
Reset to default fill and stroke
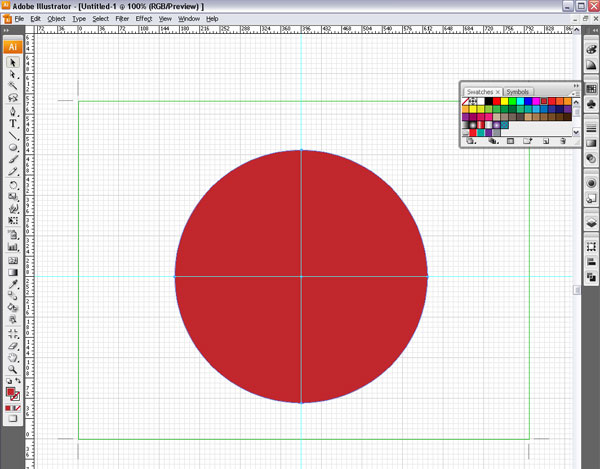9,381
